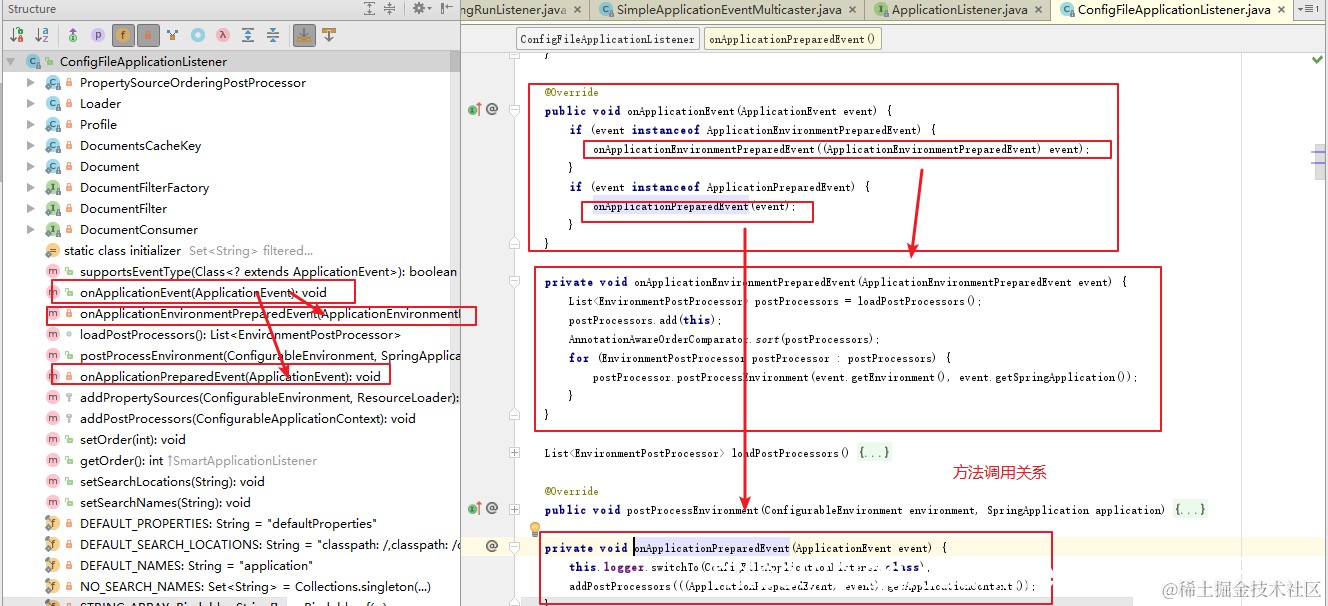
Task: Click implements gutter icon beside postProcessEnvironment
Action: (x=474, y=509)
